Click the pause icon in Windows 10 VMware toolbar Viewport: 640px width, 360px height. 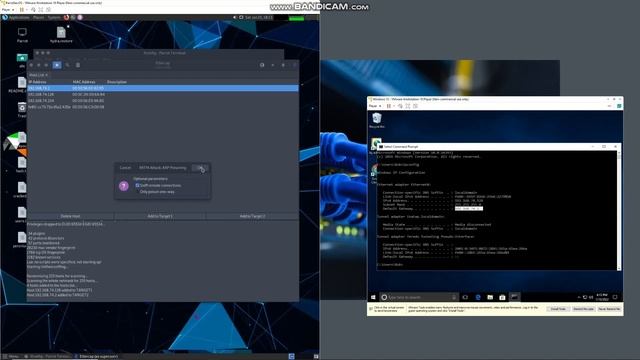point(389,106)
